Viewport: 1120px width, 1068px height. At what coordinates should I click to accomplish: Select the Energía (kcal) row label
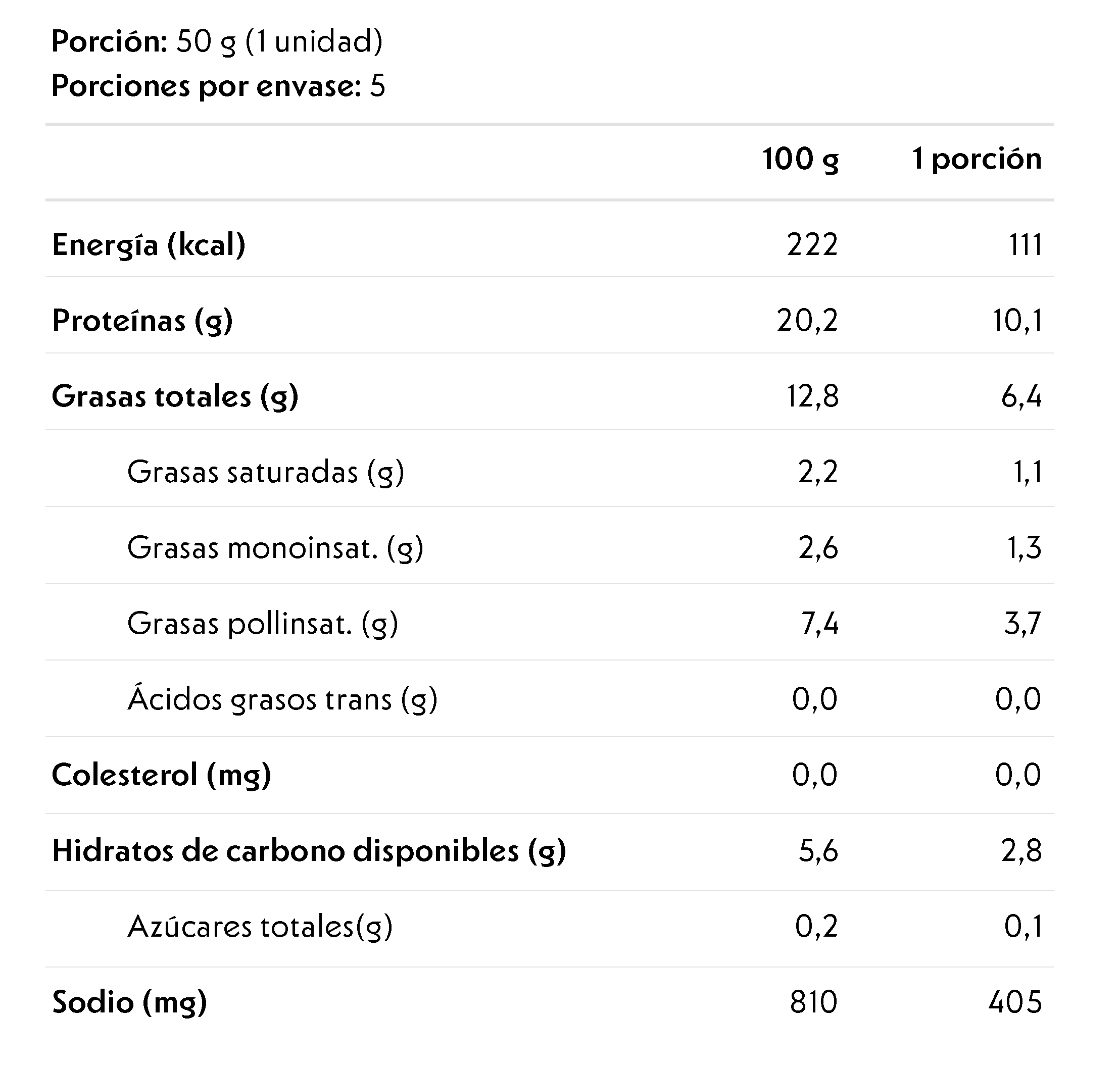149,245
